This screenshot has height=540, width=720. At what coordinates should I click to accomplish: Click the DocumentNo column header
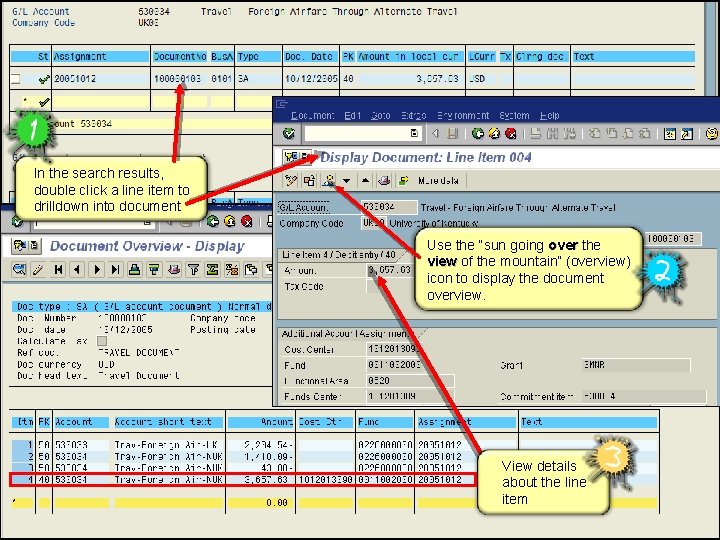coord(180,57)
